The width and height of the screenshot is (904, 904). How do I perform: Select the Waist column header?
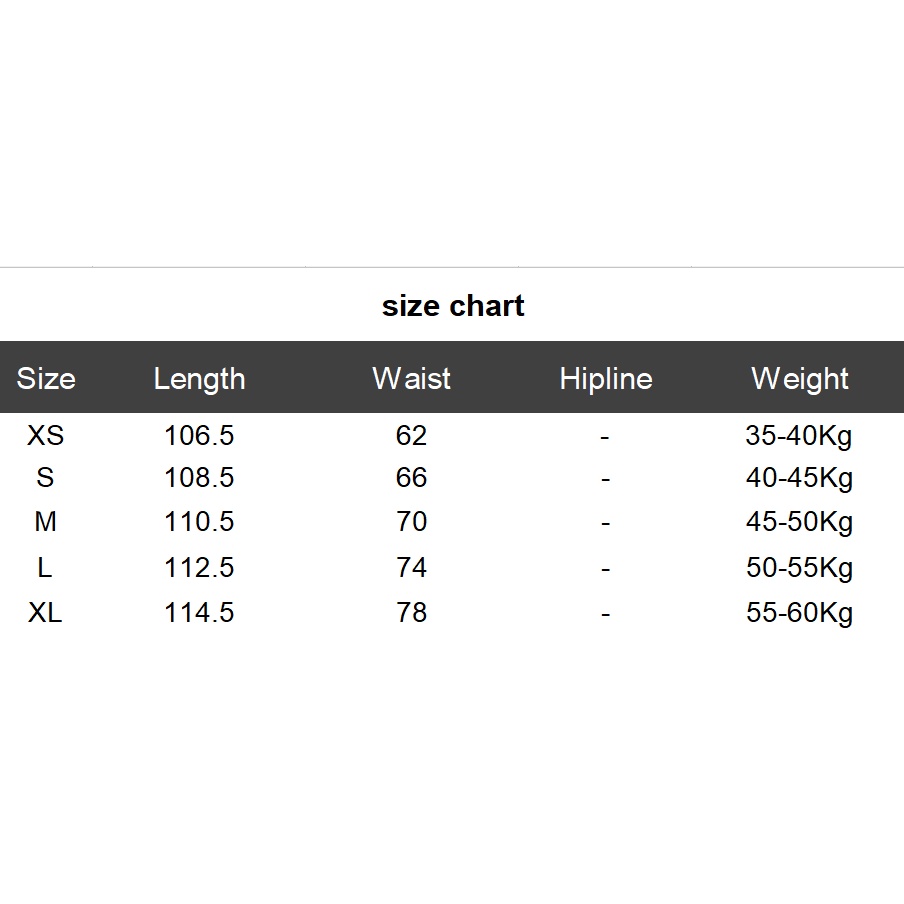click(411, 378)
